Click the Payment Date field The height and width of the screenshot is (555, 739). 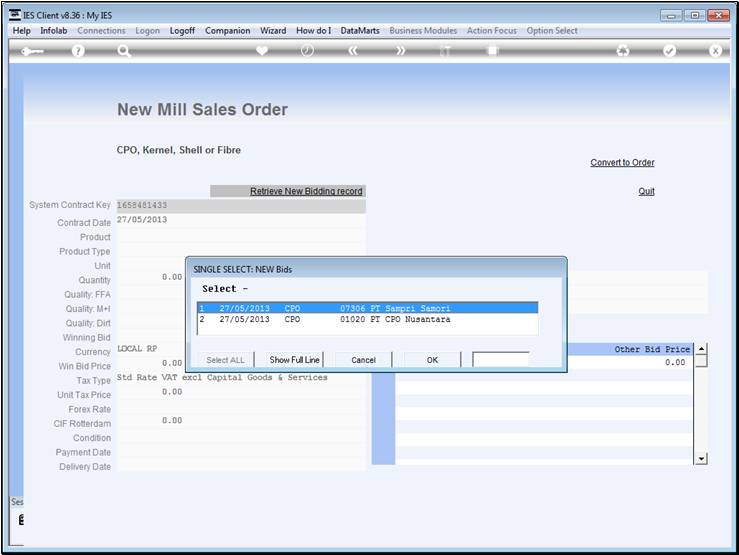[x=241, y=452]
